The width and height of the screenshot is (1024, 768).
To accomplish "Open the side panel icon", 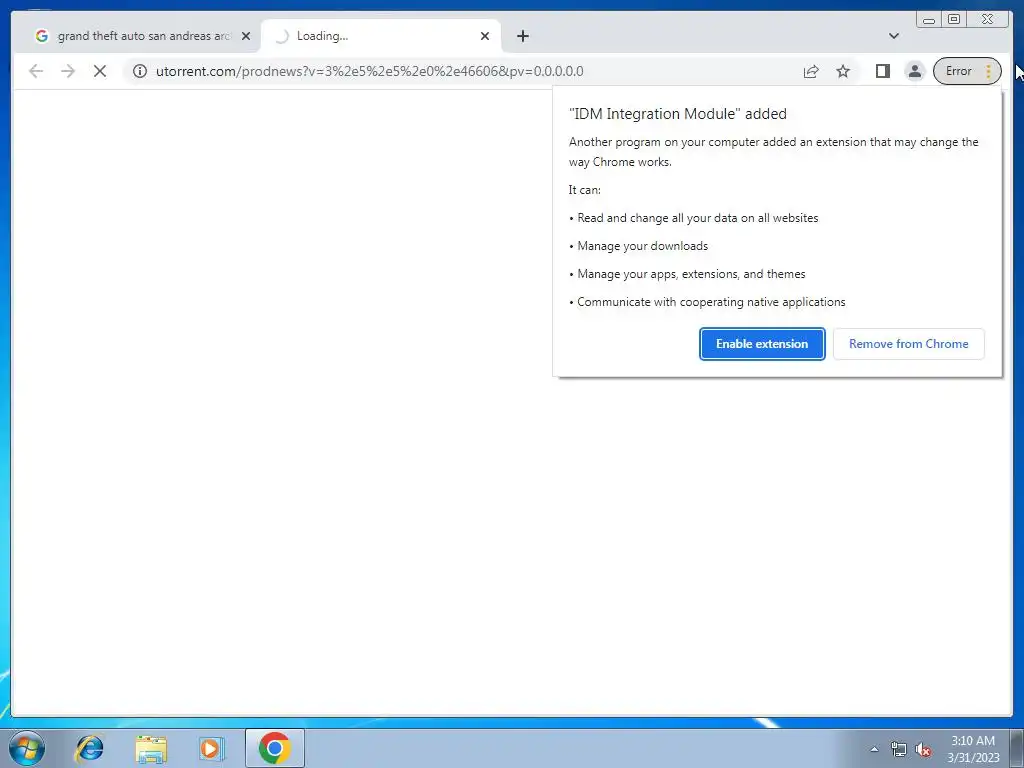I will (x=882, y=71).
